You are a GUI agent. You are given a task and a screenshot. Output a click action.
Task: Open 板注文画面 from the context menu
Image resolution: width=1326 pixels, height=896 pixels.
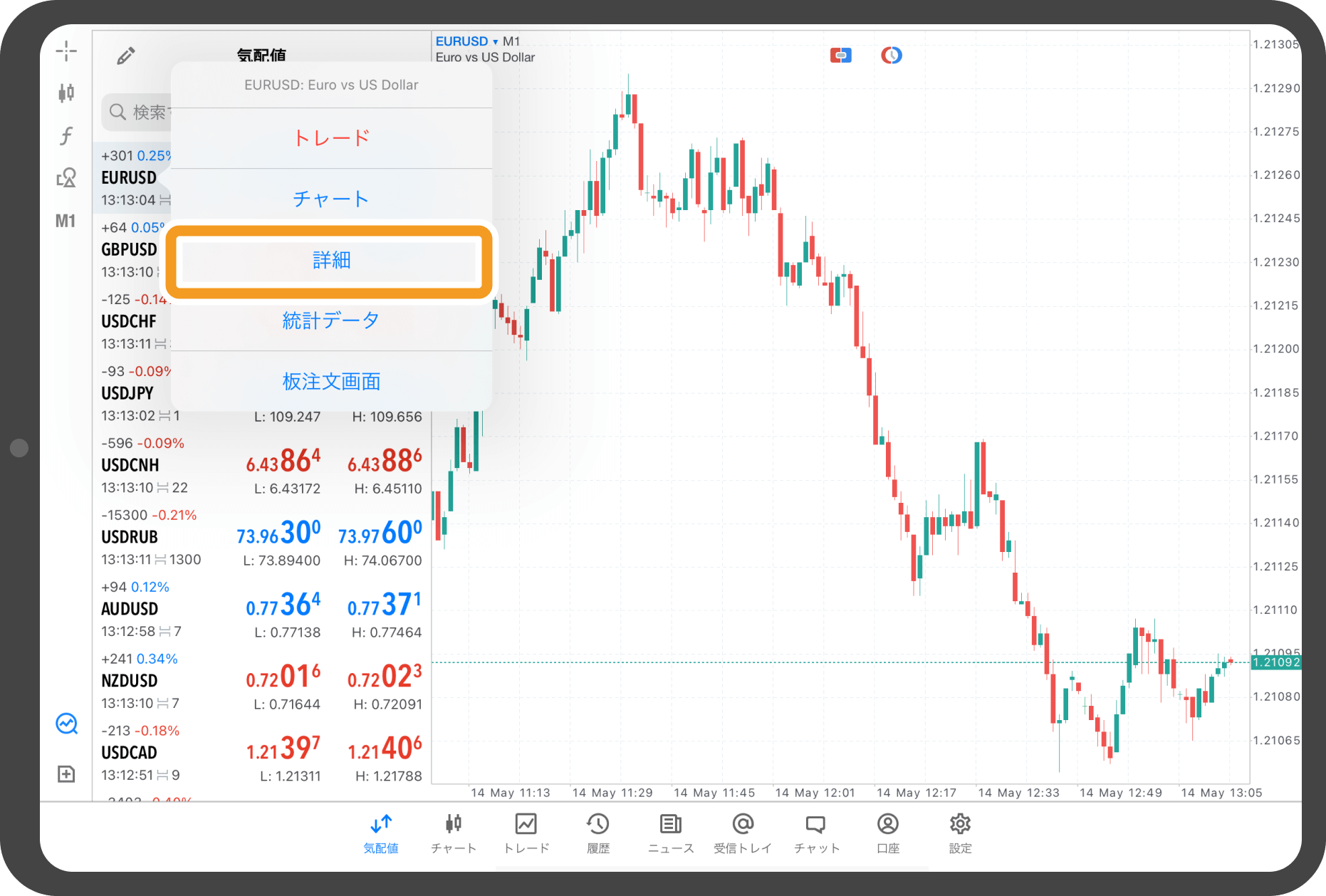tap(331, 382)
